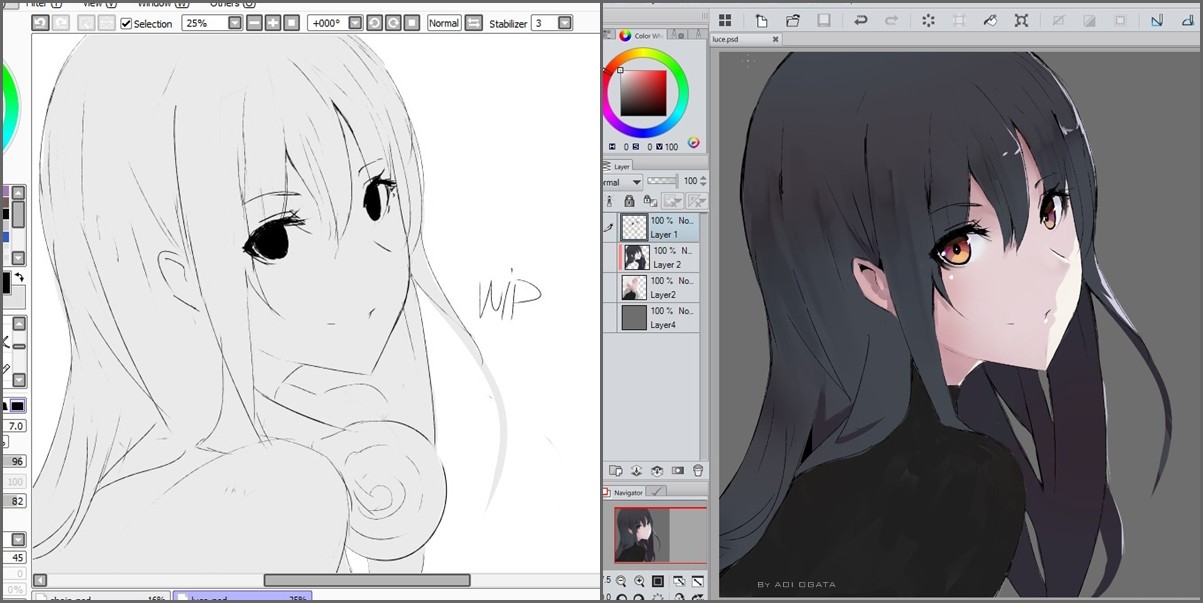Click the zoom in plus button in SAI
This screenshot has width=1203, height=603.
[272, 22]
